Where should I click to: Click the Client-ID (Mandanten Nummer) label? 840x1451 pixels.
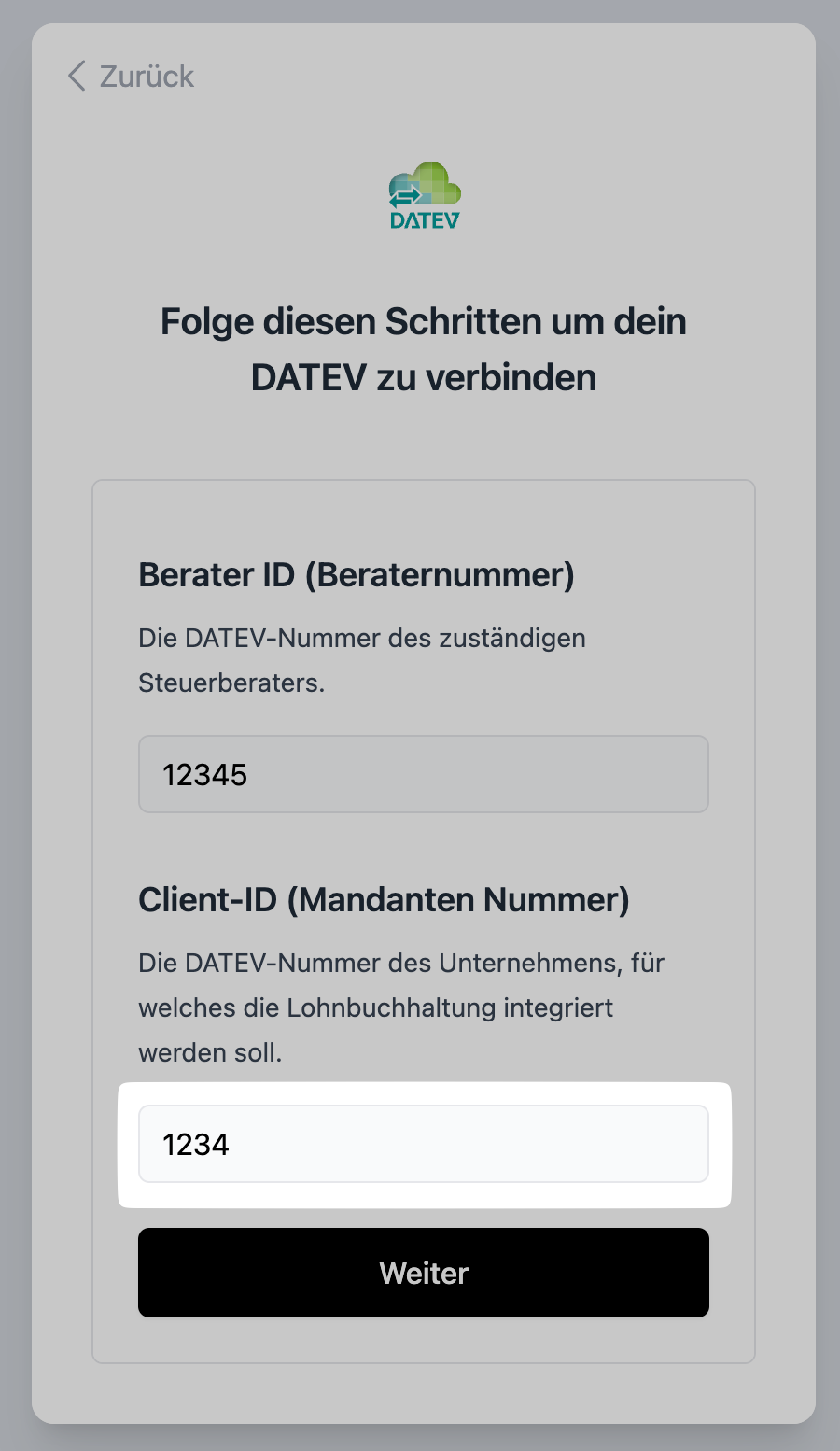pyautogui.click(x=384, y=900)
